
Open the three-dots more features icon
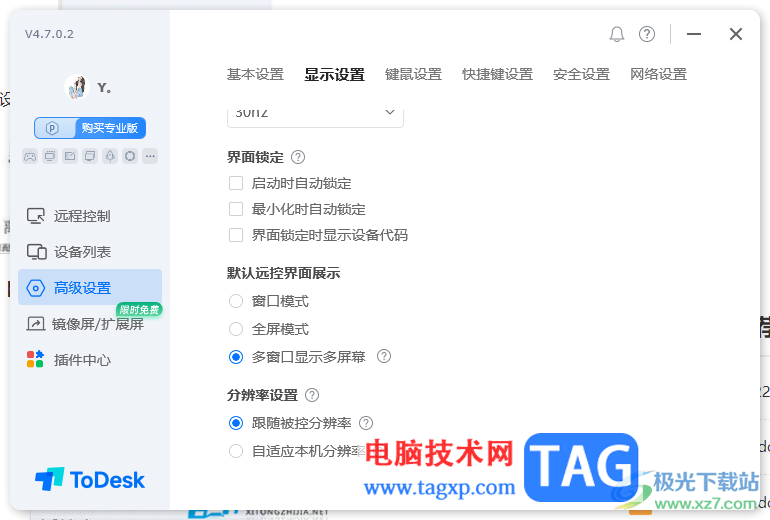click(150, 156)
